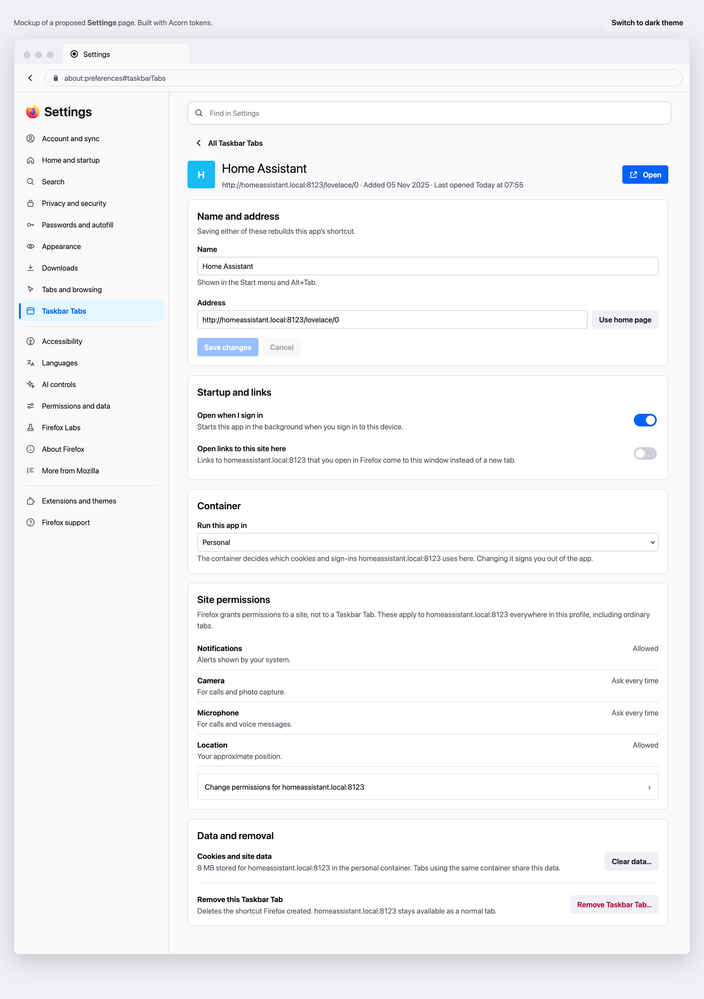Click the Settings tab gear icon

(x=74, y=54)
